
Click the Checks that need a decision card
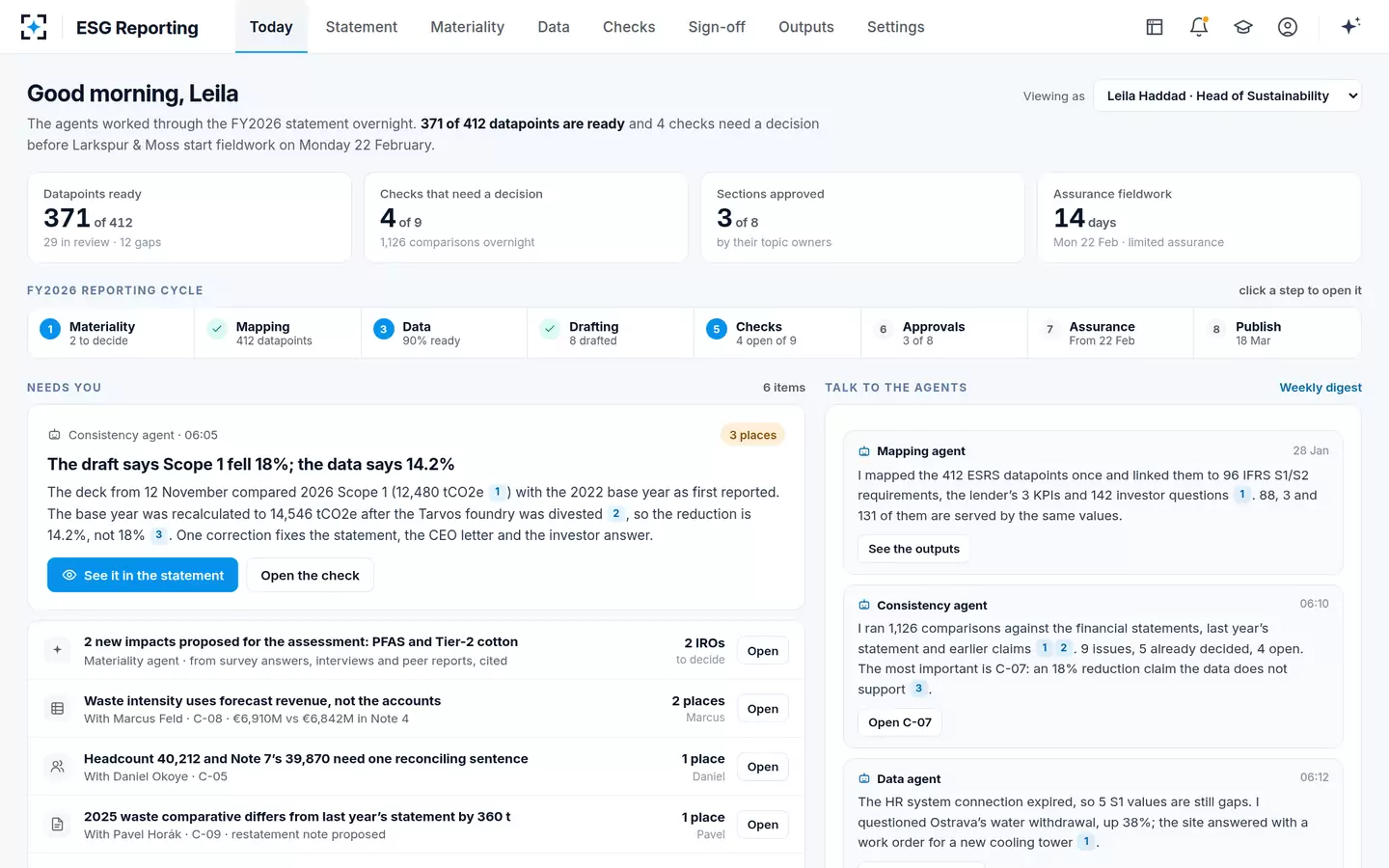(x=526, y=217)
